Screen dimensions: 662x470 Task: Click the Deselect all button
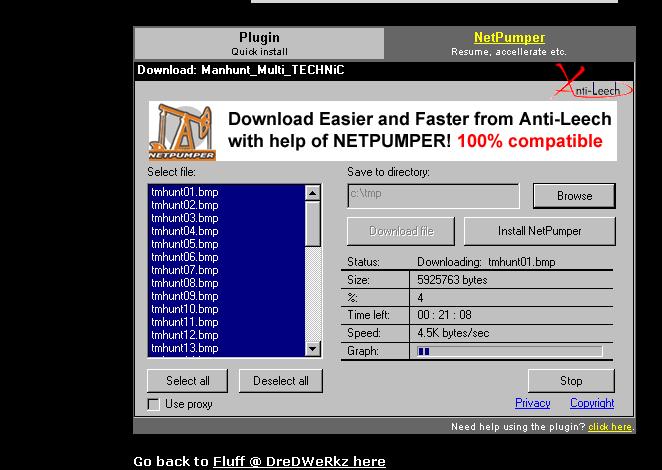281,381
